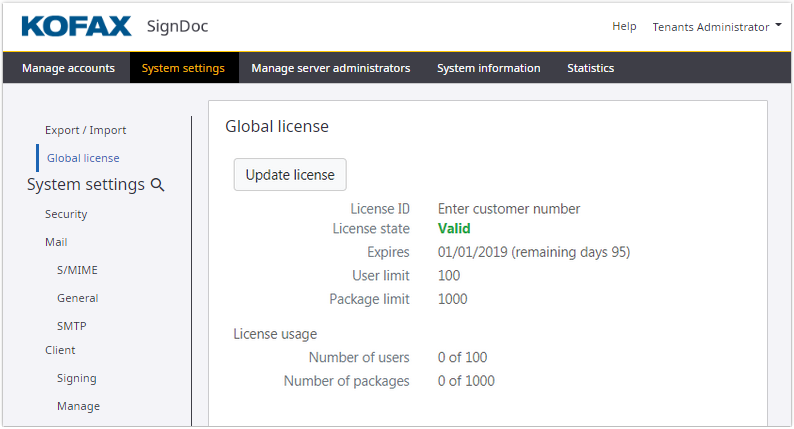794x429 pixels.
Task: Click the System settings search magnifier icon
Action: coord(157,185)
